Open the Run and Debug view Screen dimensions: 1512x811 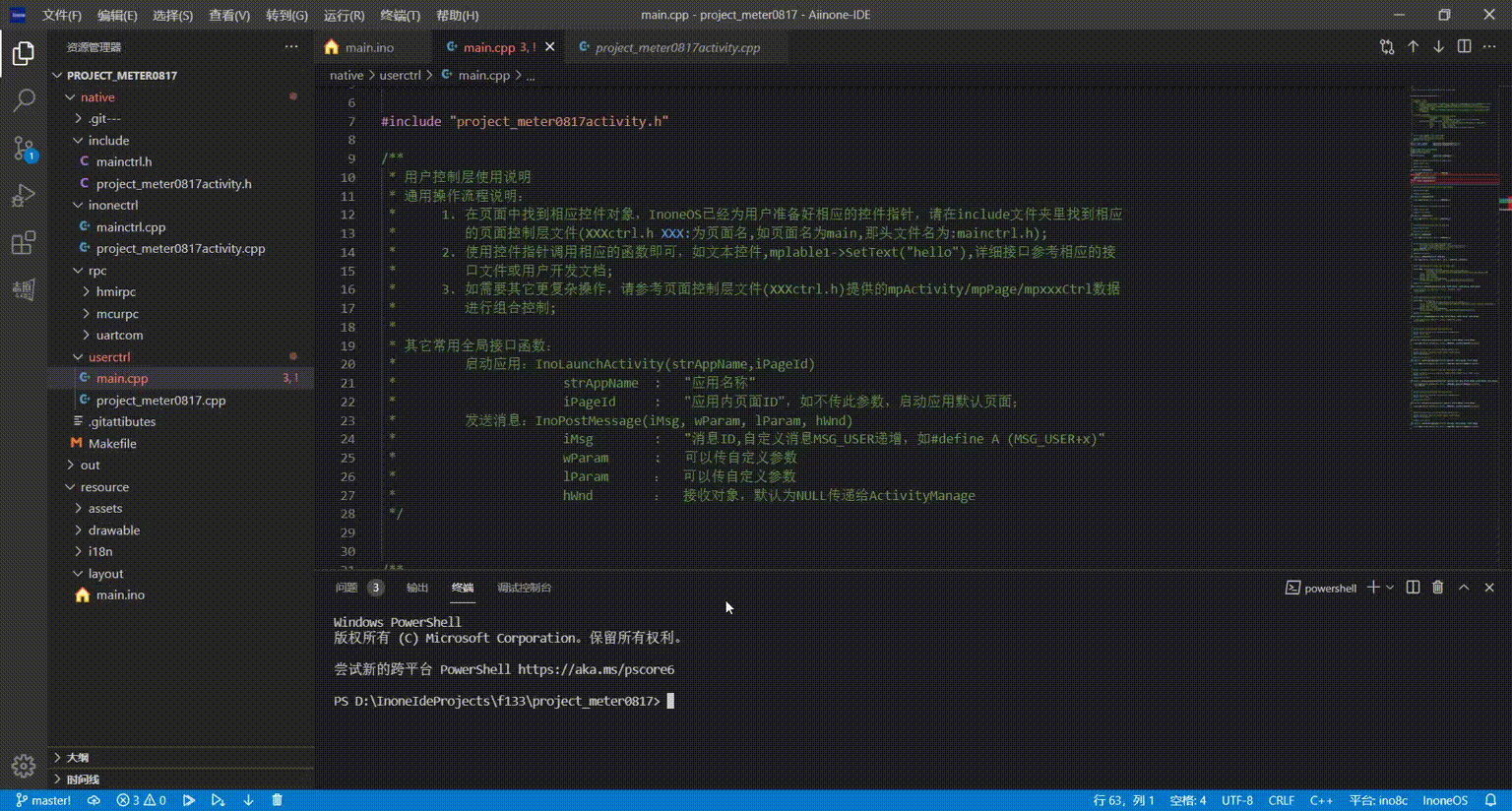tap(24, 195)
